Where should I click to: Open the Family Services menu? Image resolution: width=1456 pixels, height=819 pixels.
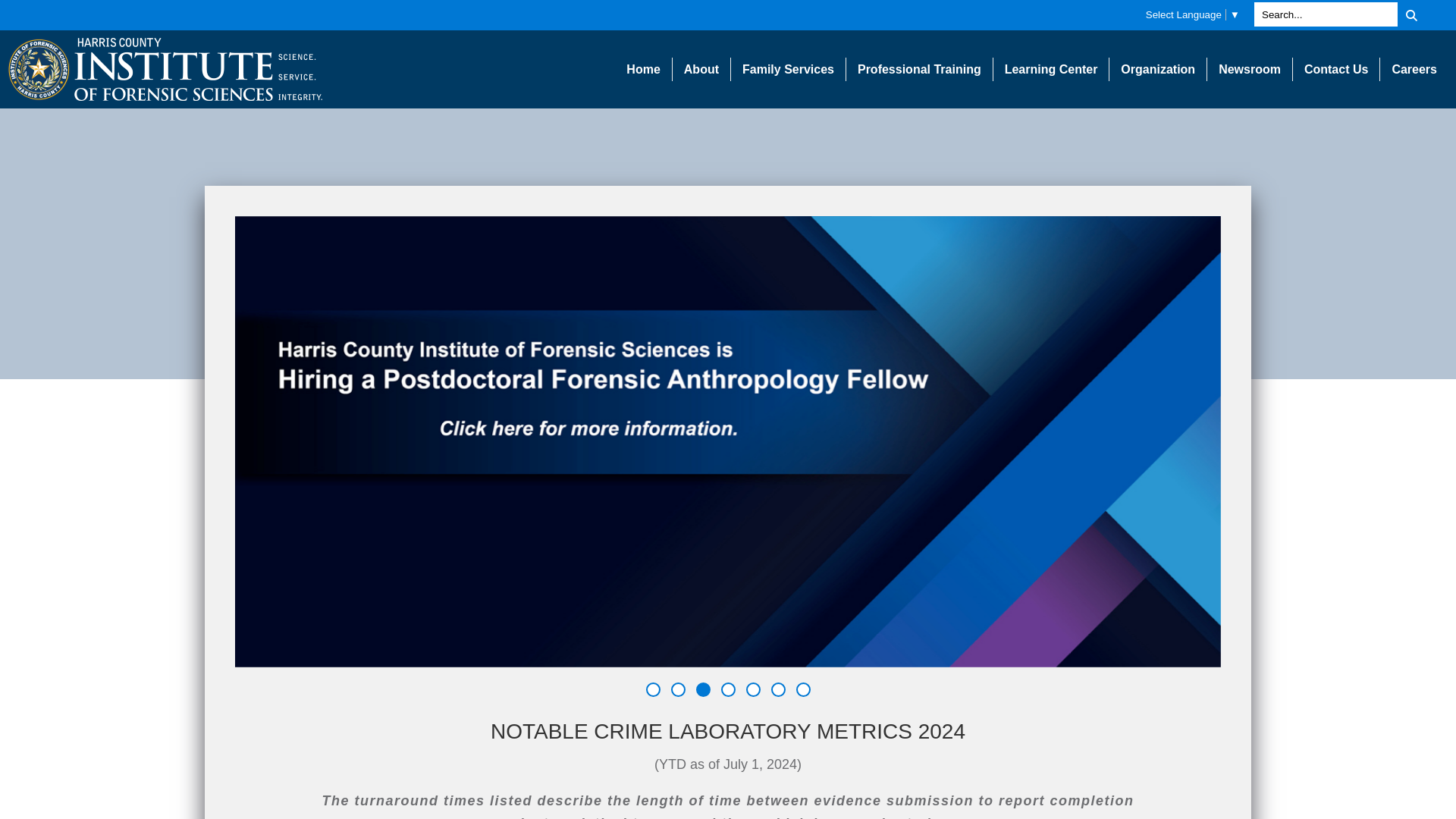(x=788, y=69)
